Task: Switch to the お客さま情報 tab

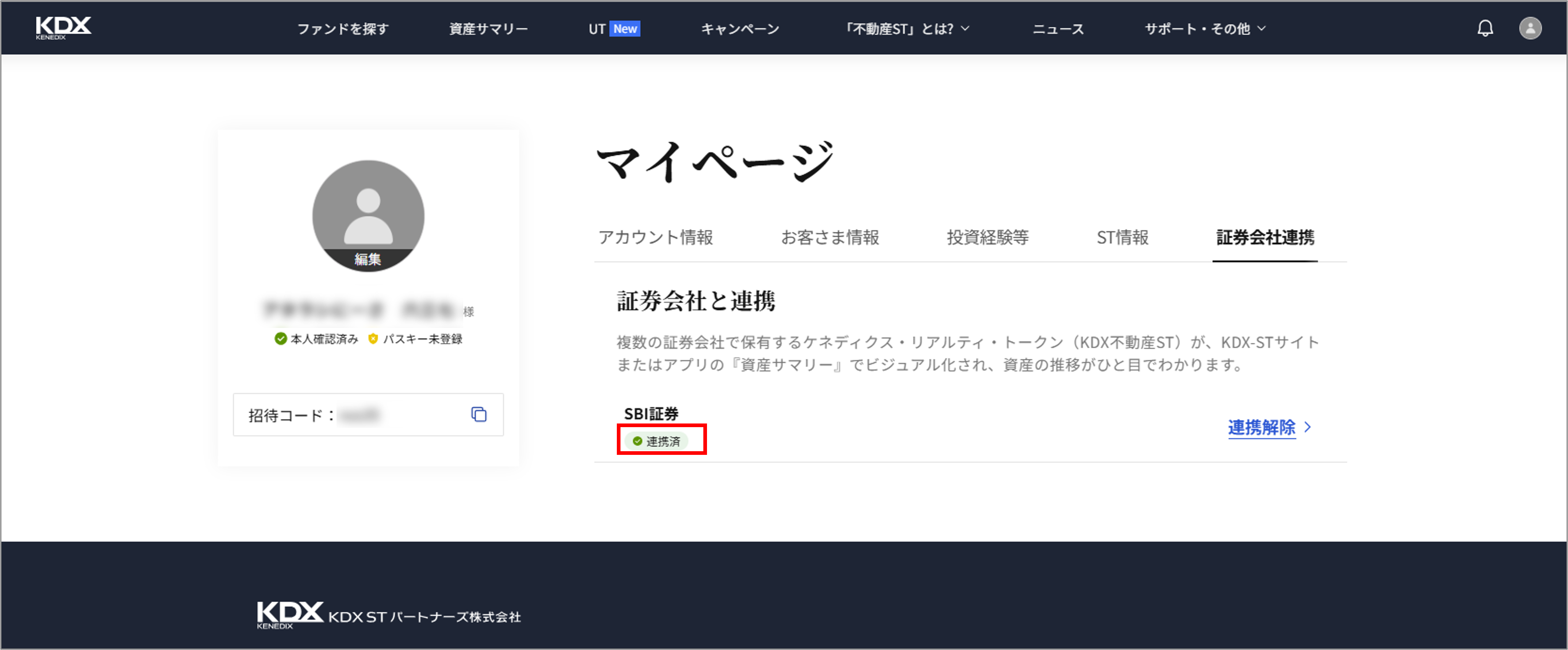Action: [x=830, y=237]
